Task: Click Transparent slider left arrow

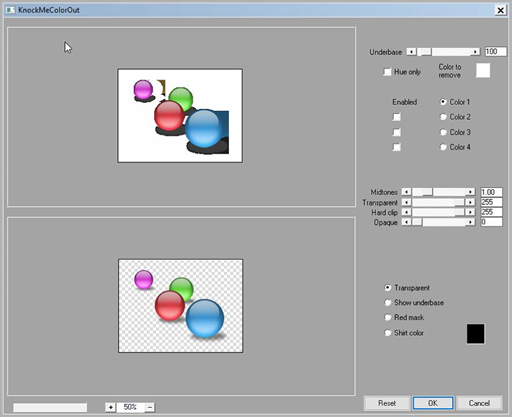Action: click(x=406, y=202)
